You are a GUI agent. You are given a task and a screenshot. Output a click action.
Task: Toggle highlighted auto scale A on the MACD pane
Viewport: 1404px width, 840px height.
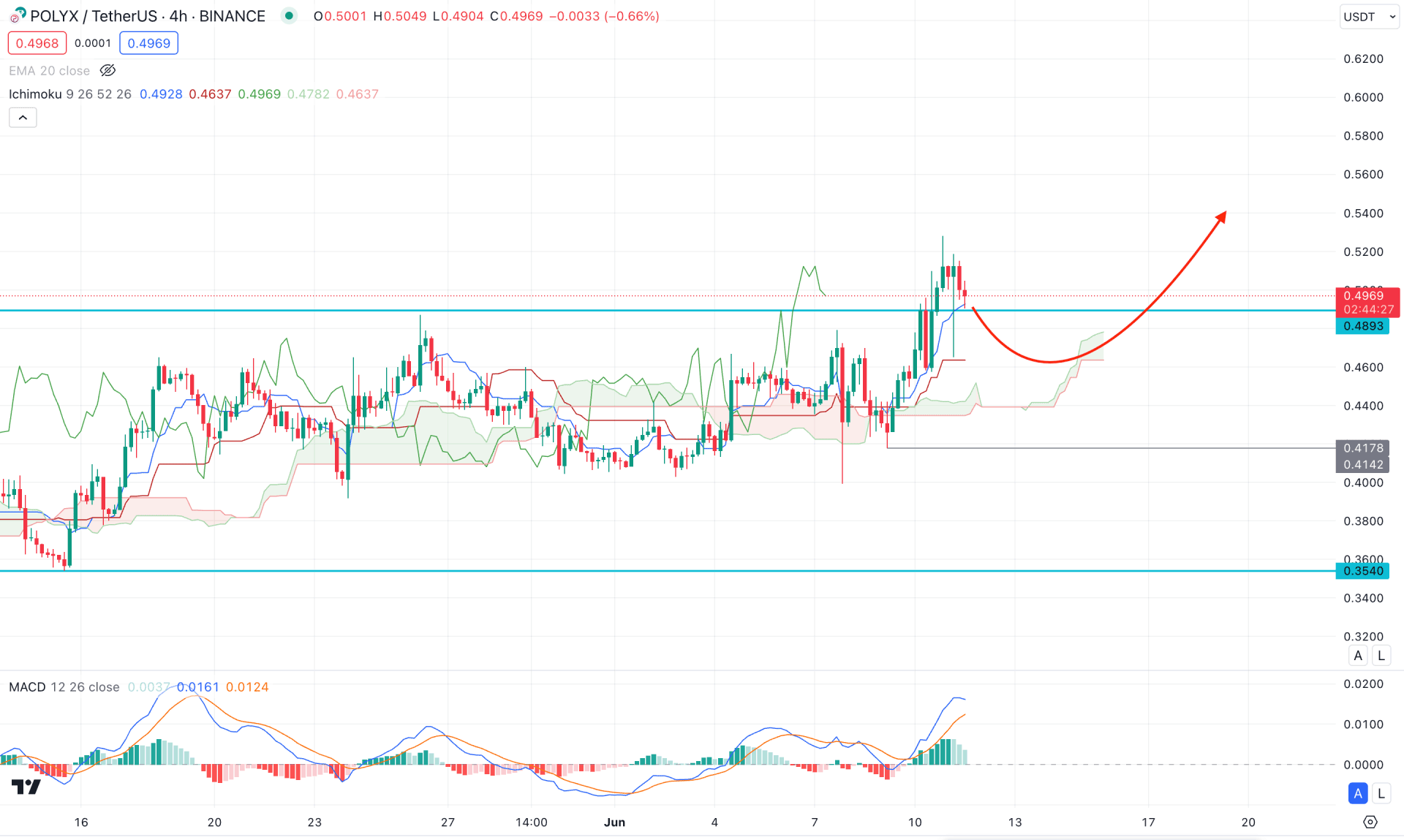(1358, 793)
